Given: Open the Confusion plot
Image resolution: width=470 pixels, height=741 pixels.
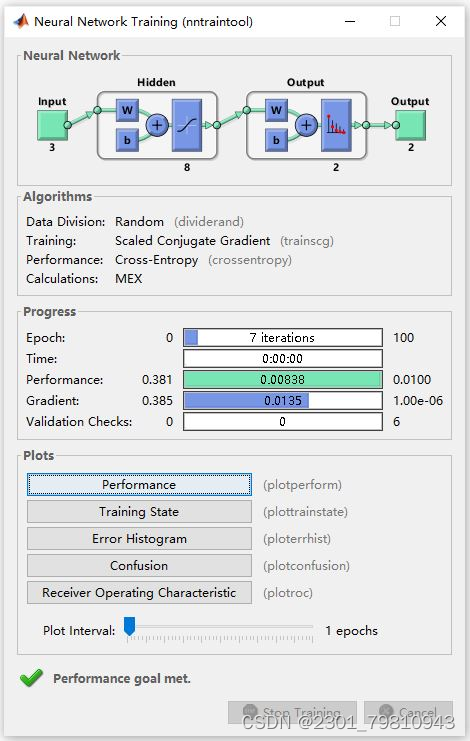Looking at the screenshot, I should [x=139, y=566].
